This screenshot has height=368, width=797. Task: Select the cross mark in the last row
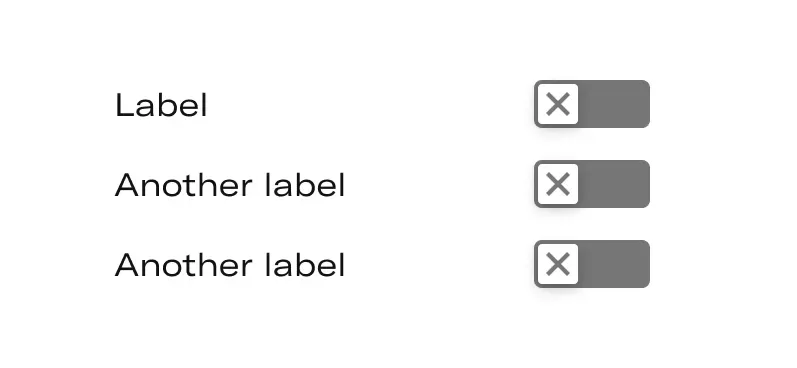pos(558,264)
